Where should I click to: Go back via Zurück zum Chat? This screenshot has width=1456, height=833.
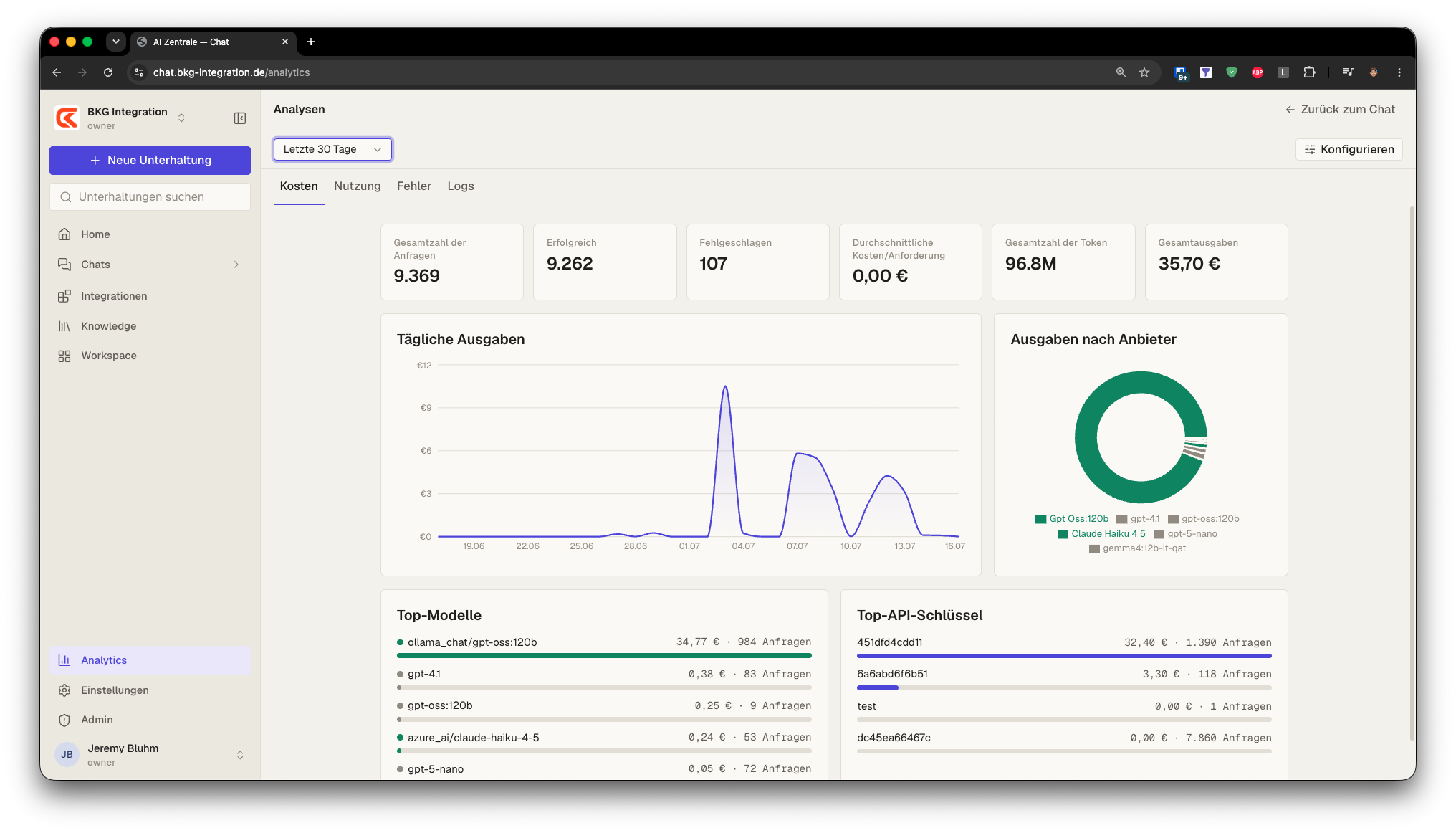(x=1340, y=110)
